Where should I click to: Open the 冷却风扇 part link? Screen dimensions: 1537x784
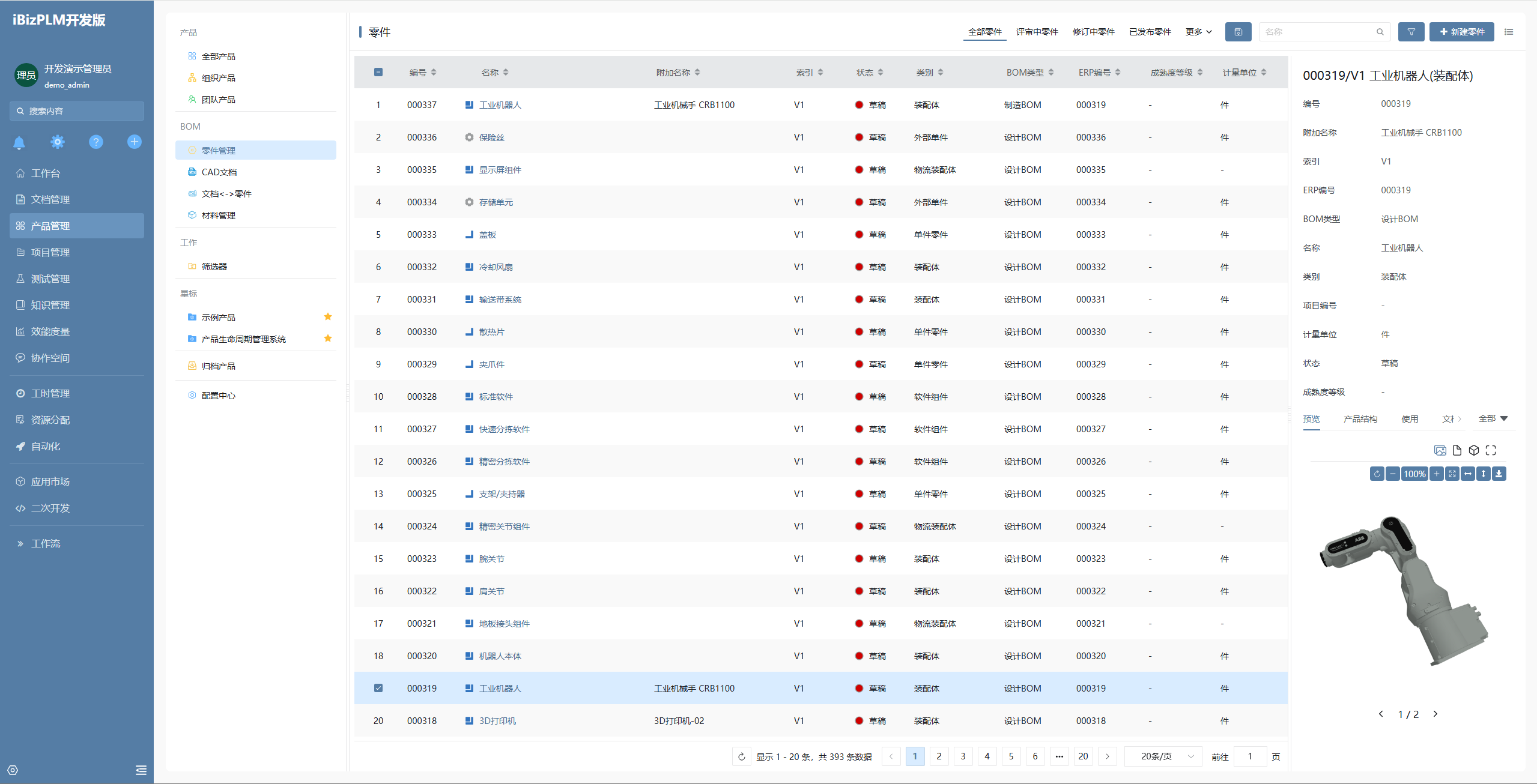pyautogui.click(x=496, y=267)
